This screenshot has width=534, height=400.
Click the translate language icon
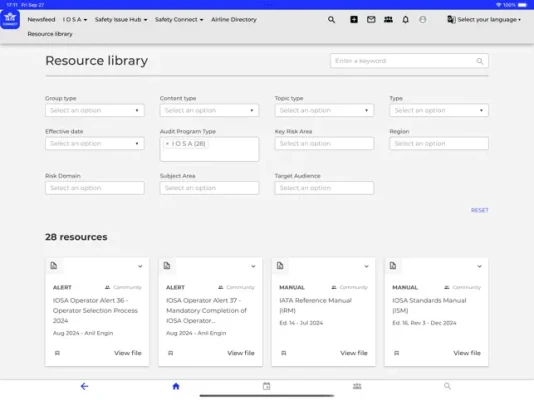click(x=451, y=19)
